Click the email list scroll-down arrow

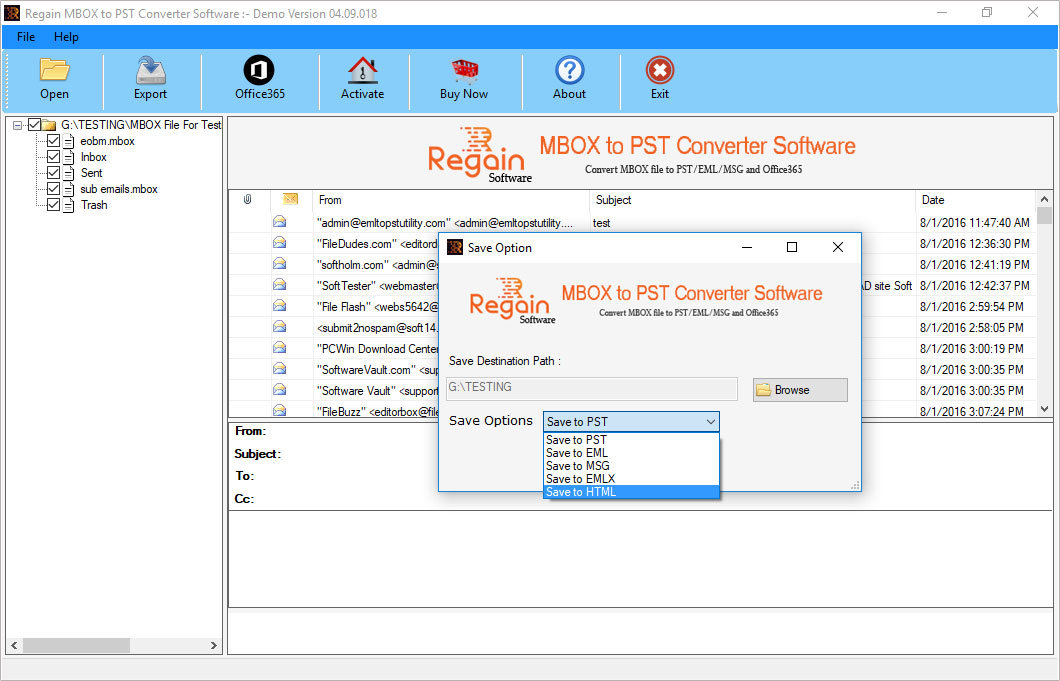(x=1044, y=408)
